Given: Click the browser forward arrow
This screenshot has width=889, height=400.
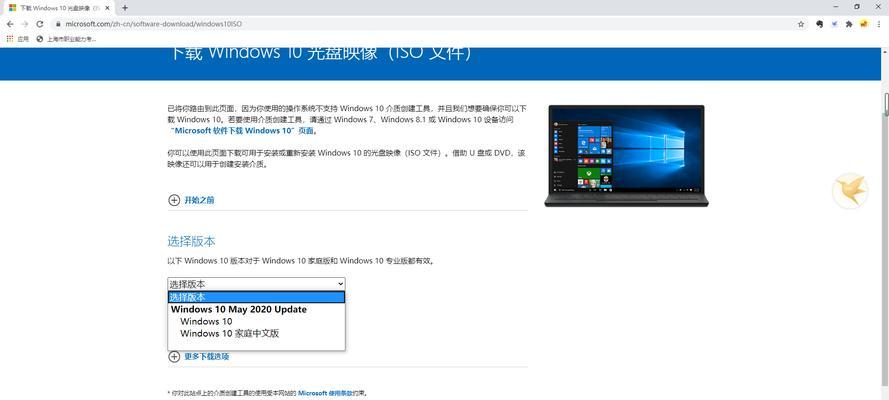Looking at the screenshot, I should (24, 24).
